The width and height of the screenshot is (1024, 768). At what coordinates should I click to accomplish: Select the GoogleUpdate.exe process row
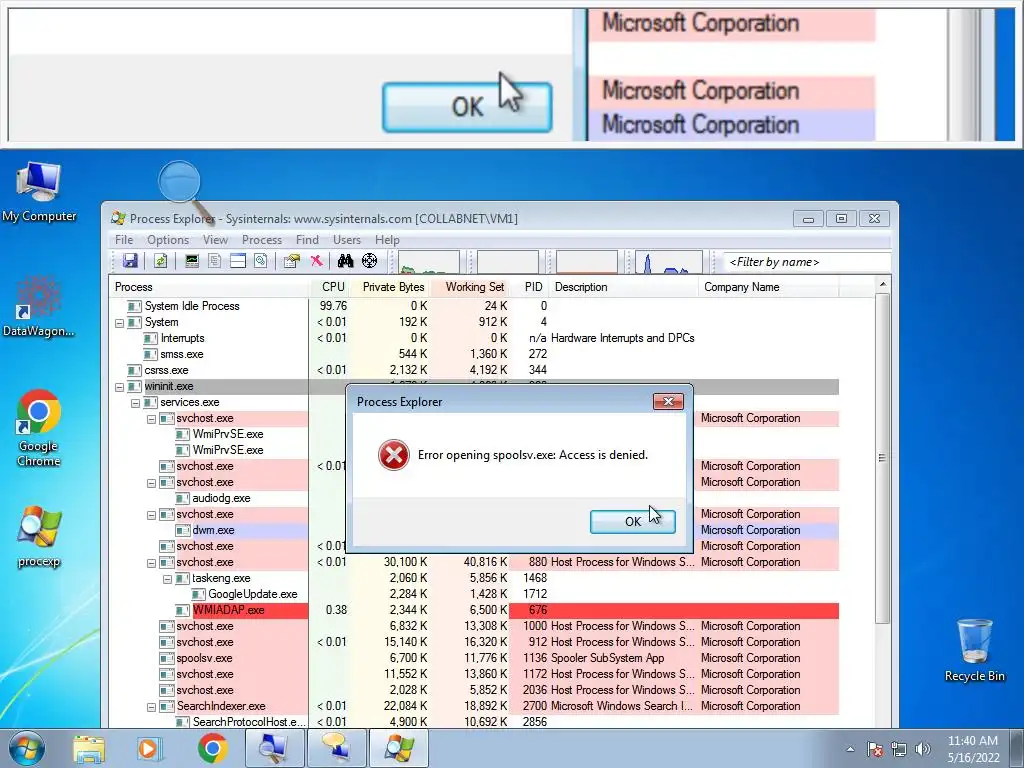click(x=474, y=594)
